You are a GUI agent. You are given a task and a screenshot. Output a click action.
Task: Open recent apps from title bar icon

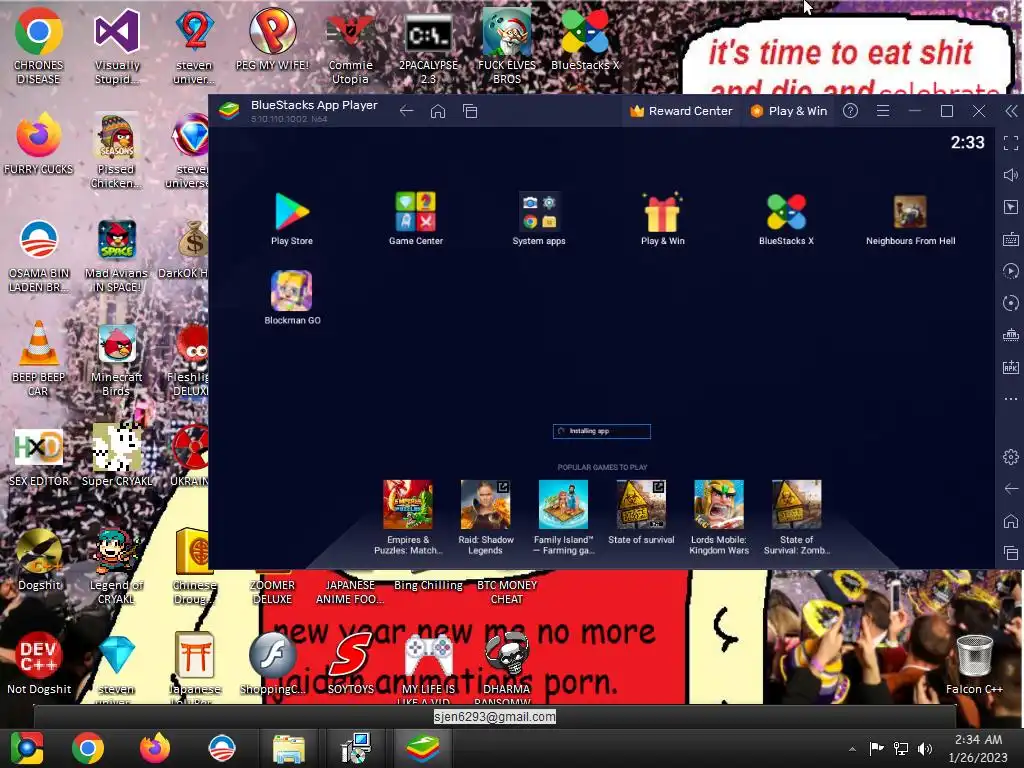point(470,111)
